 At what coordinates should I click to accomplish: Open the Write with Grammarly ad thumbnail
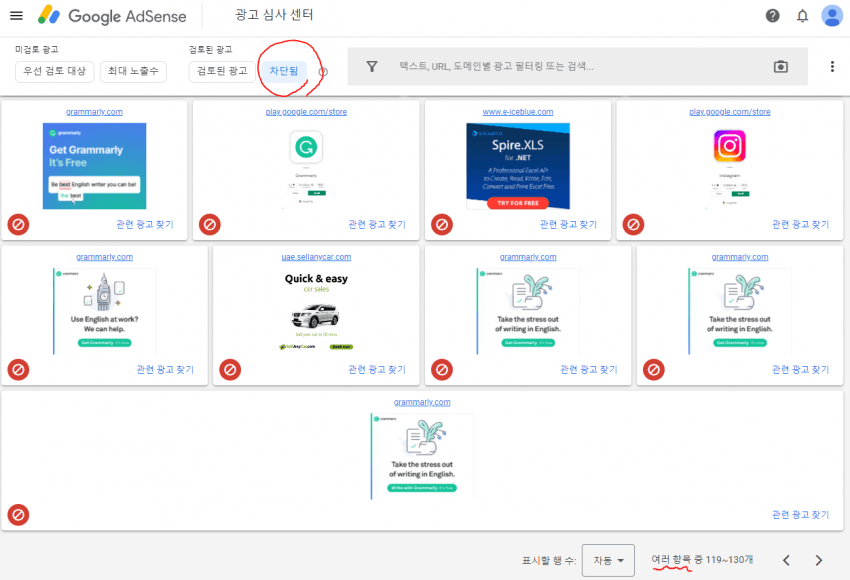coord(422,456)
